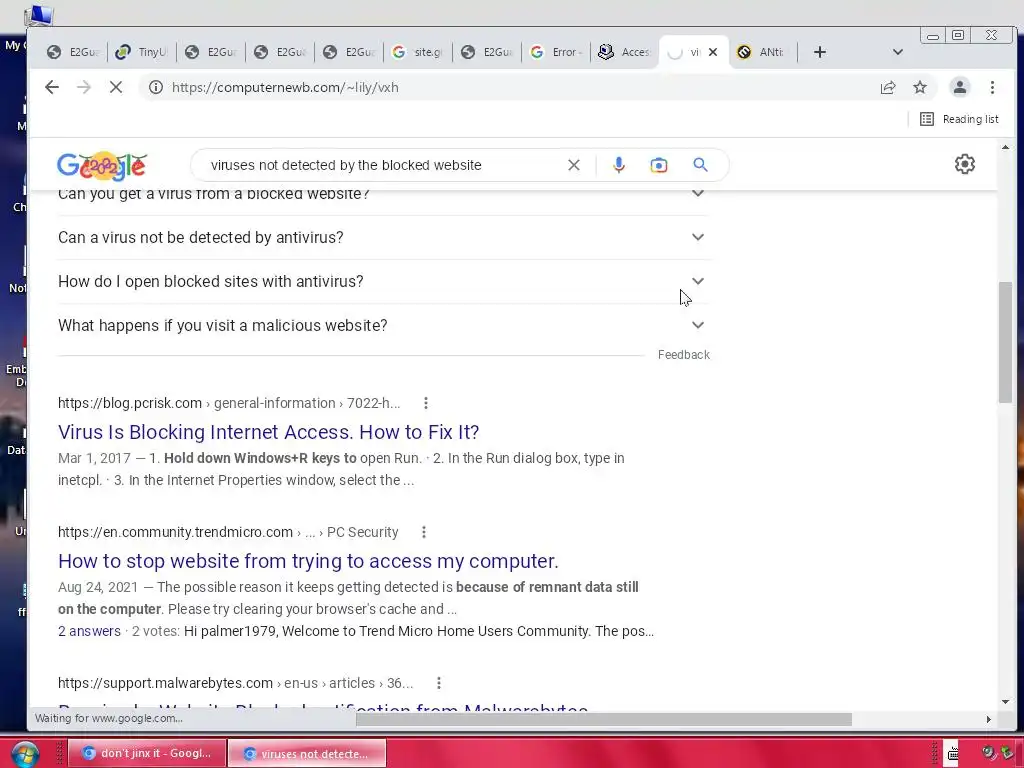Switch to the Acces tab
1024x768 pixels.
pos(624,52)
